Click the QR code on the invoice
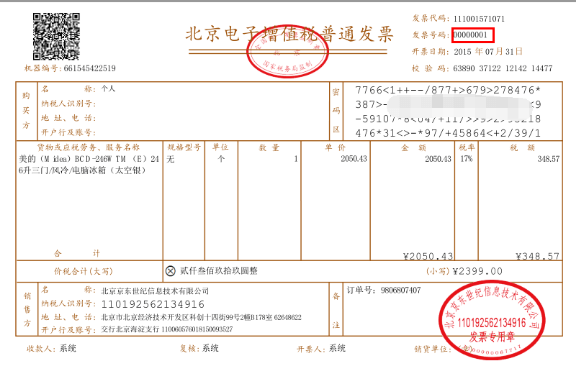 56,36
